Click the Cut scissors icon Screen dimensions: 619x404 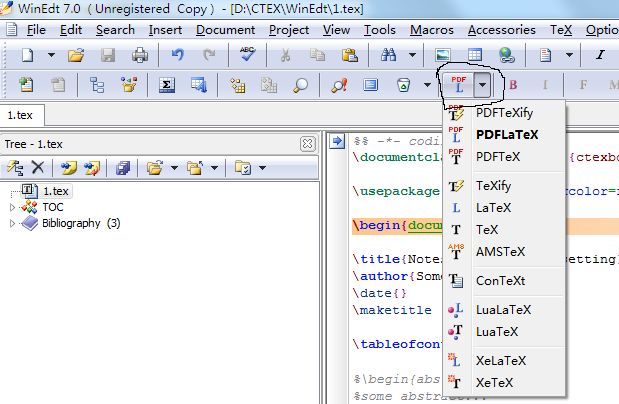click(x=285, y=55)
